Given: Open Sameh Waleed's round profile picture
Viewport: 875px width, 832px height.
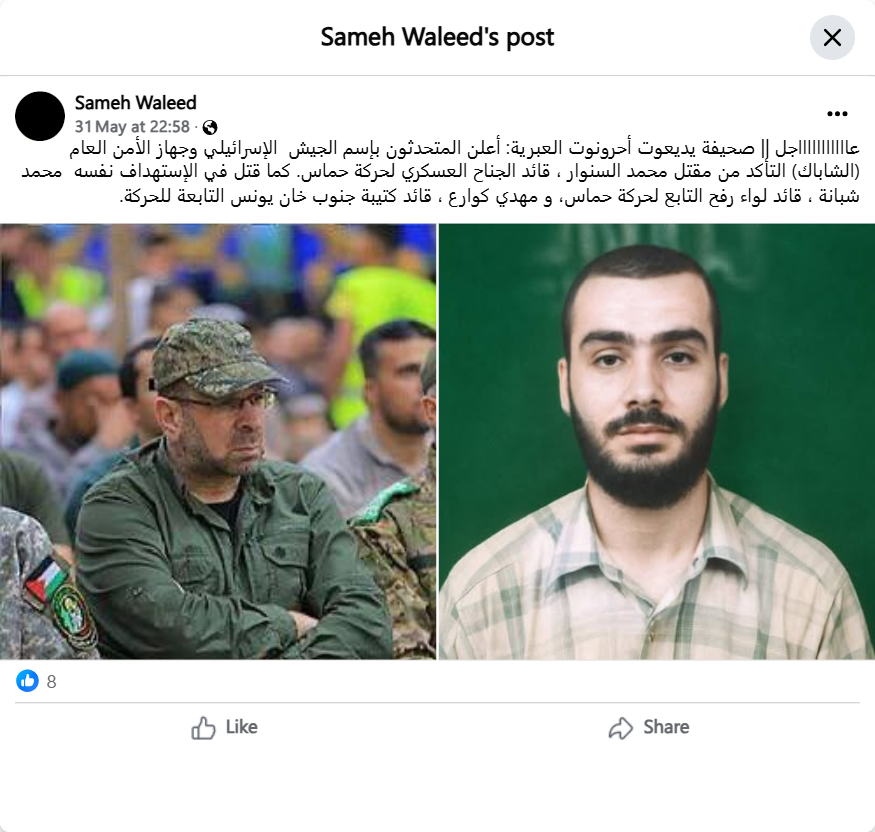Looking at the screenshot, I should click(40, 116).
